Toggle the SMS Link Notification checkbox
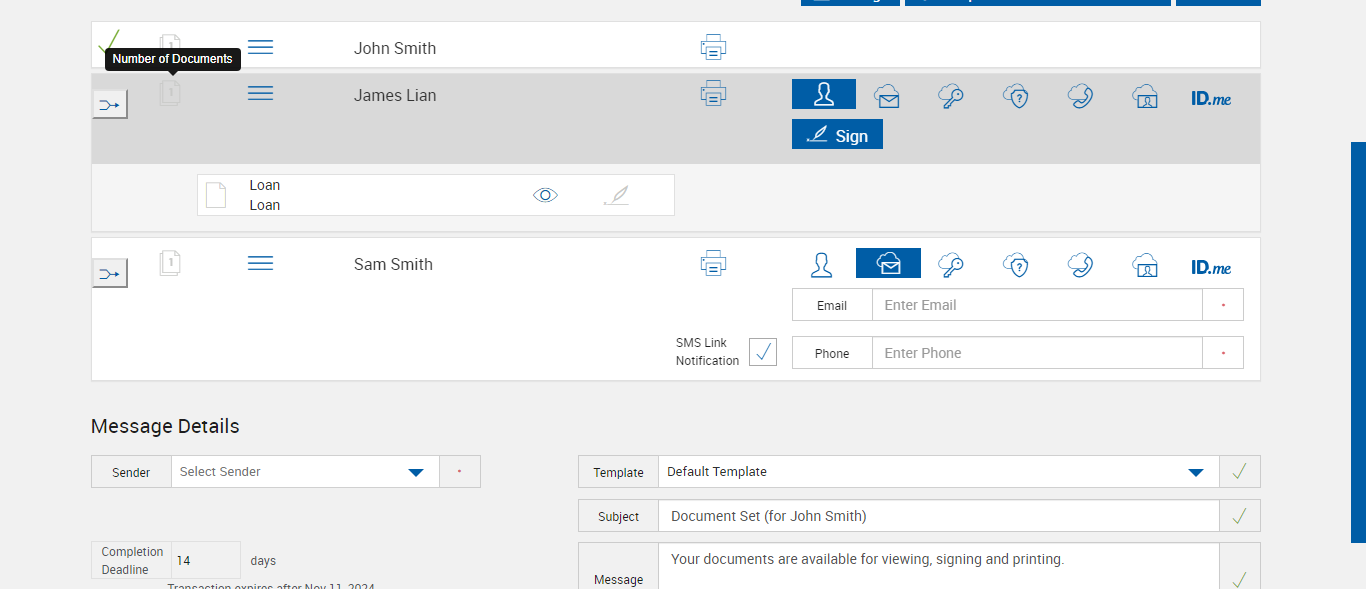This screenshot has height=589, width=1366. click(763, 352)
